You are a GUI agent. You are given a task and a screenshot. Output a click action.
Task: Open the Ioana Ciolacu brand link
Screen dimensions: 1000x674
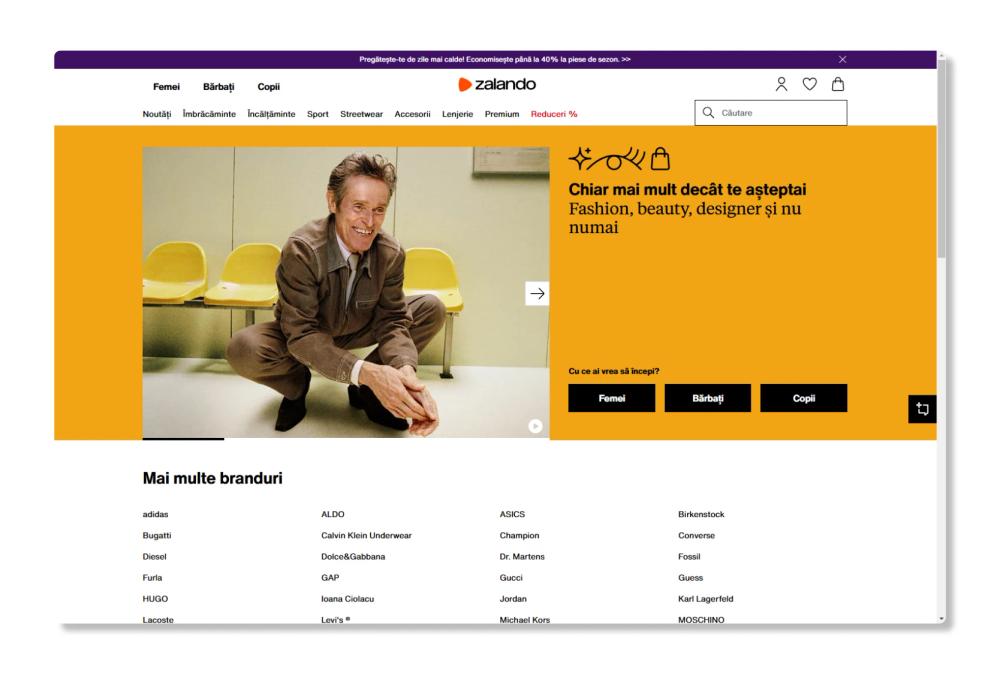348,599
